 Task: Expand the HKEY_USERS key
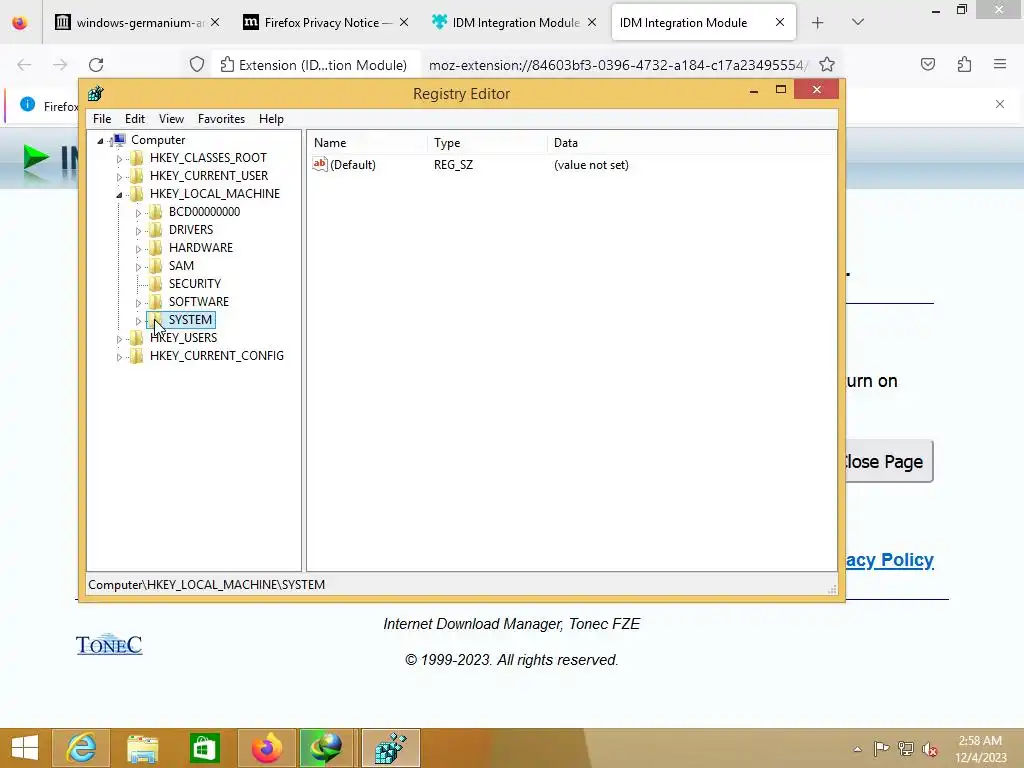click(119, 339)
